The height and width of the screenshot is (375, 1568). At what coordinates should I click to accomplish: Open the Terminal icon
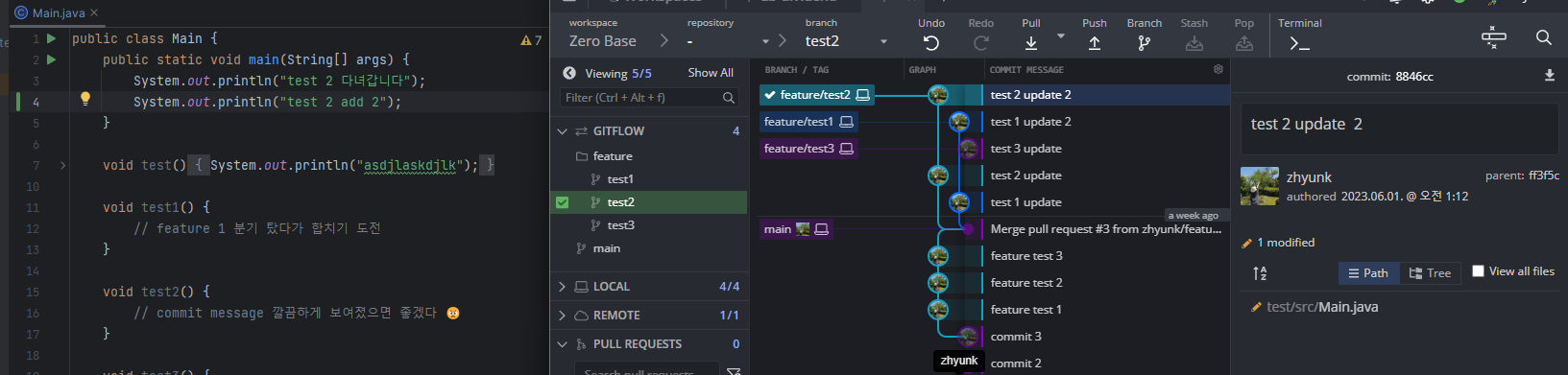click(x=1299, y=43)
